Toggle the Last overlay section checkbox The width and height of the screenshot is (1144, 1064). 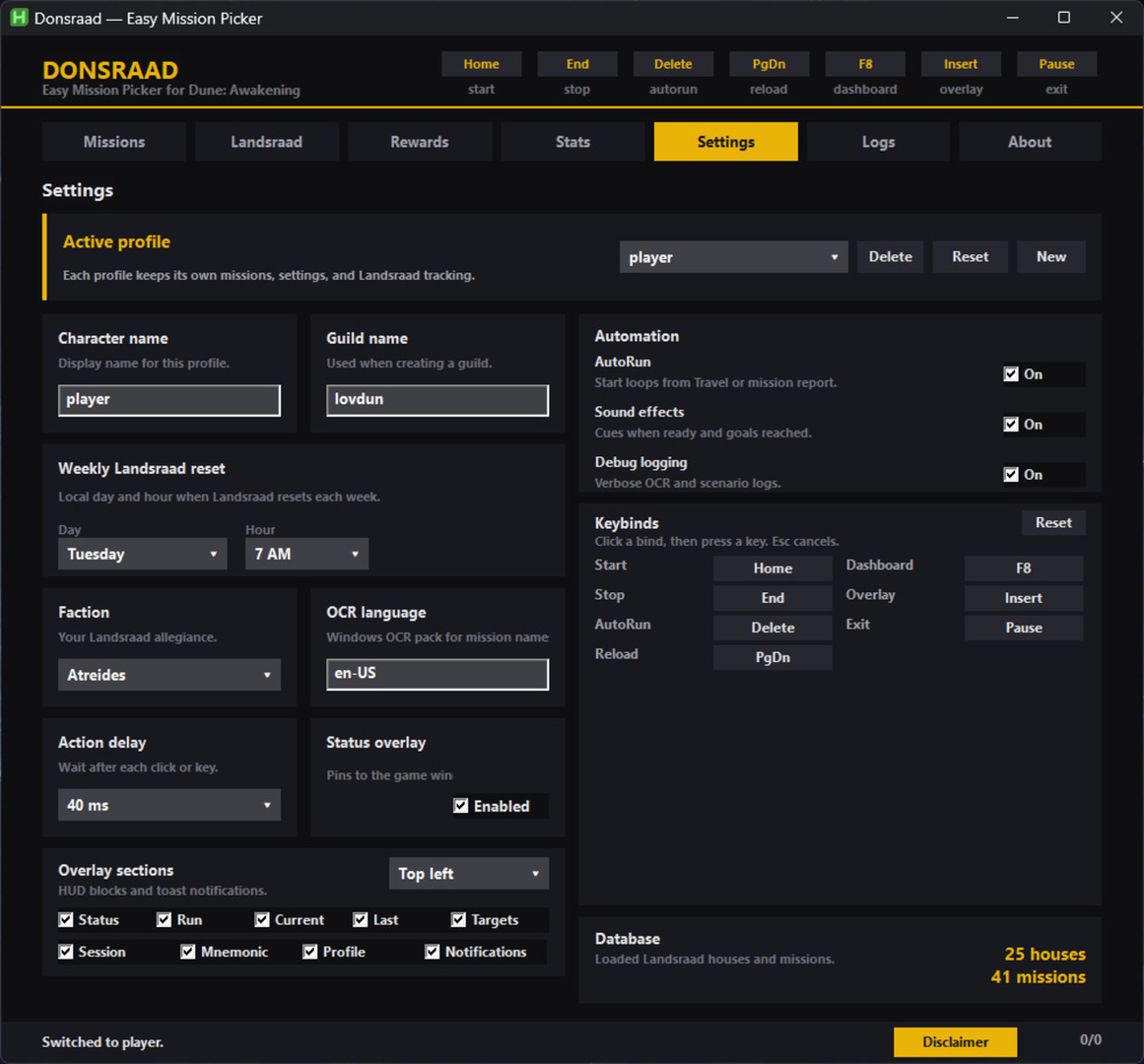pyautogui.click(x=361, y=919)
